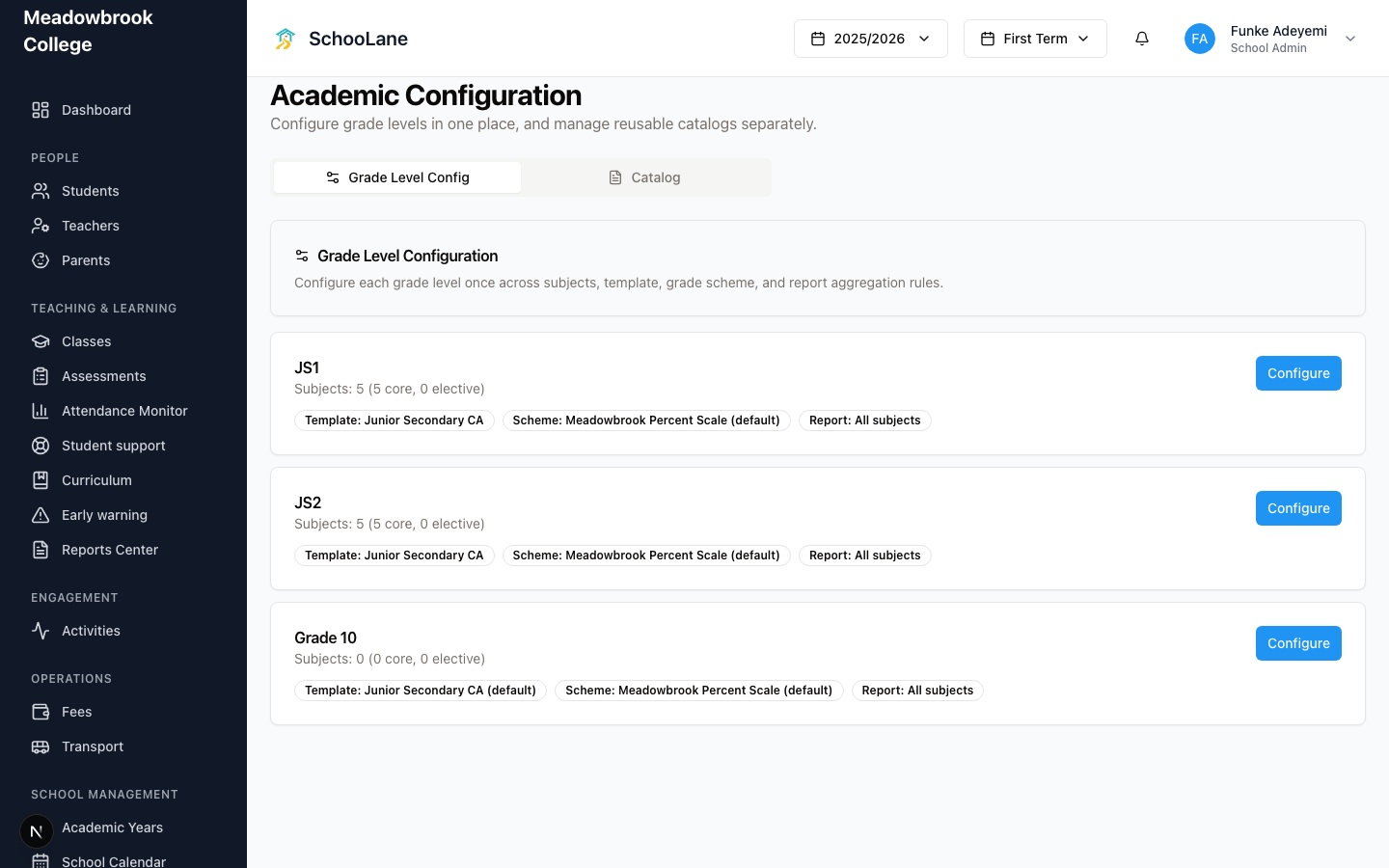Click the Attendance Monitor chart icon
This screenshot has height=868, width=1389.
pos(41,411)
